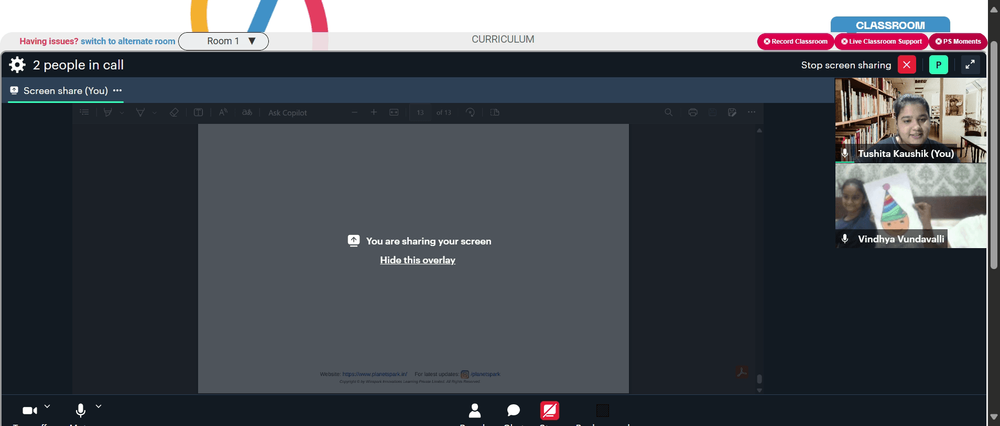The image size is (1000, 426).
Task: Open the Chat bubble icon
Action: pos(513,410)
